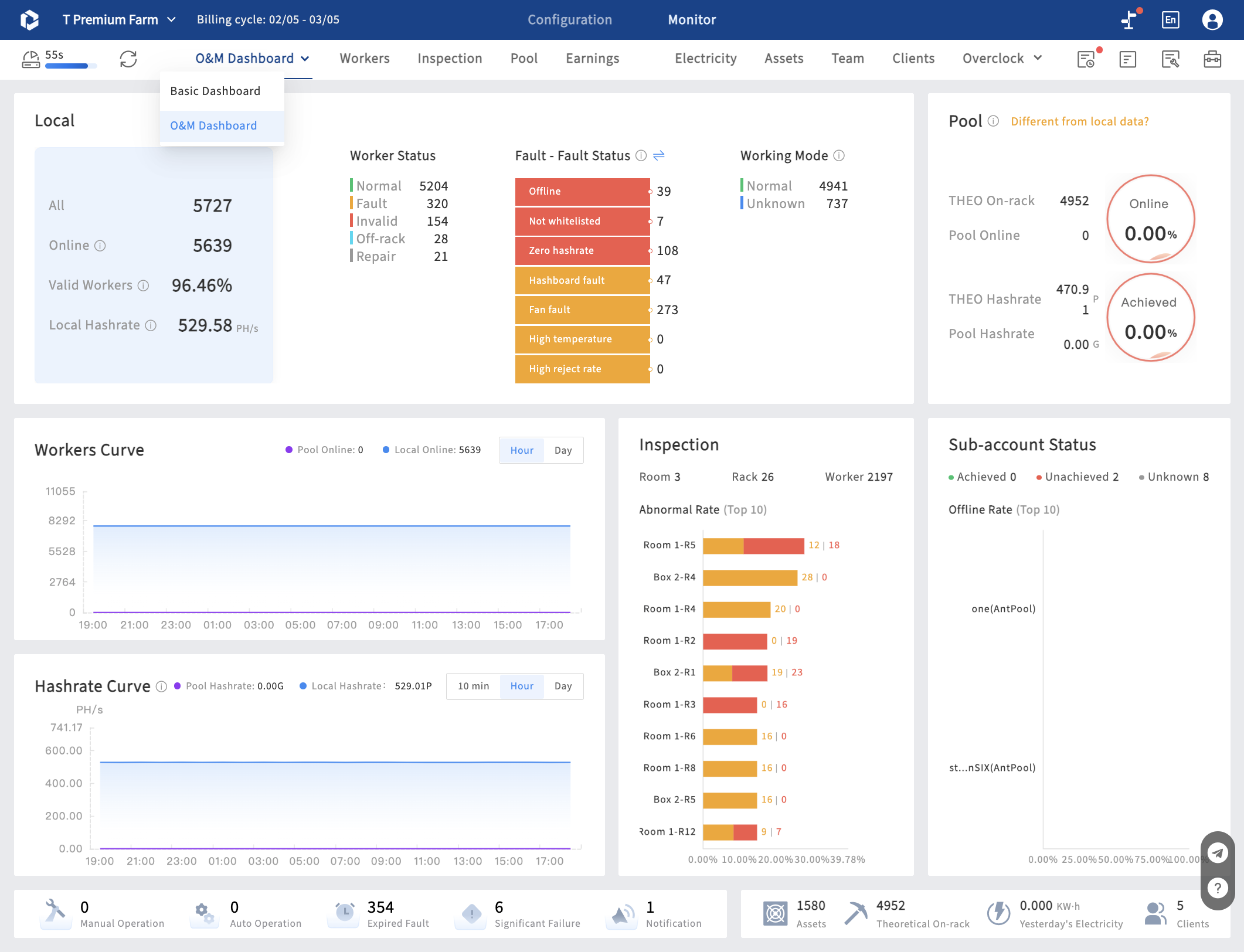This screenshot has height=952, width=1244.
Task: Click the Offline fault bar
Action: click(x=582, y=192)
